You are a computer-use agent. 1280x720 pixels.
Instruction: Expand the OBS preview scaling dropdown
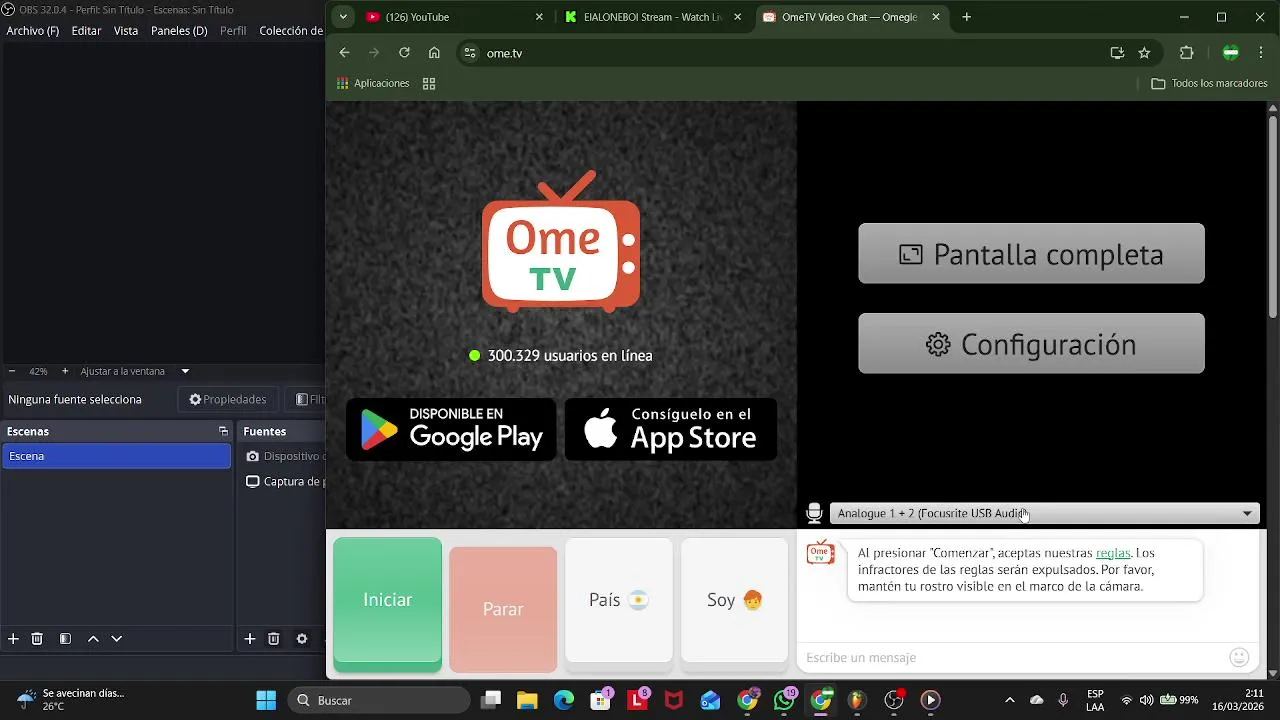point(185,371)
